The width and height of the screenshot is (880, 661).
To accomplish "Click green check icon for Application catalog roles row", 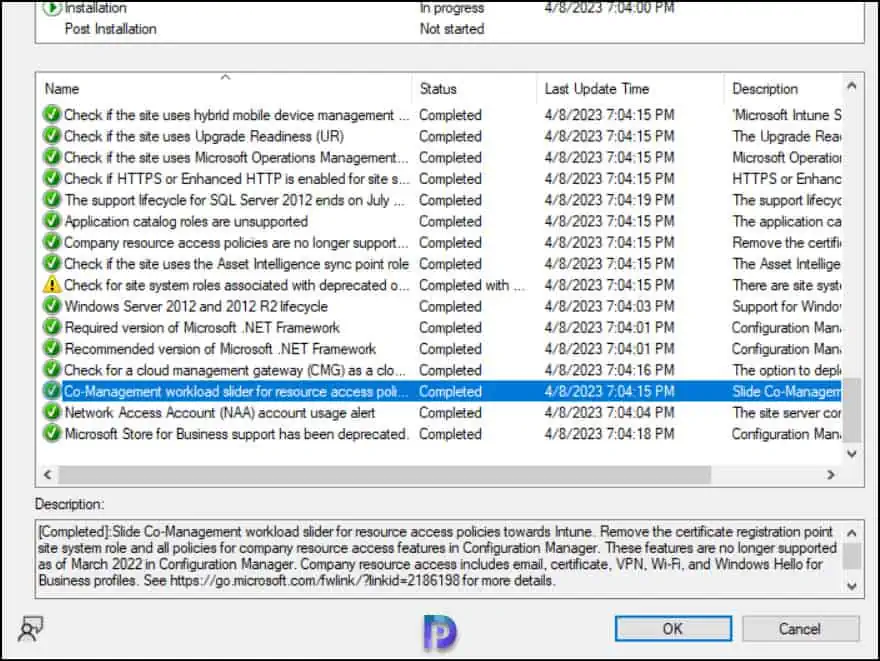I will click(x=52, y=221).
